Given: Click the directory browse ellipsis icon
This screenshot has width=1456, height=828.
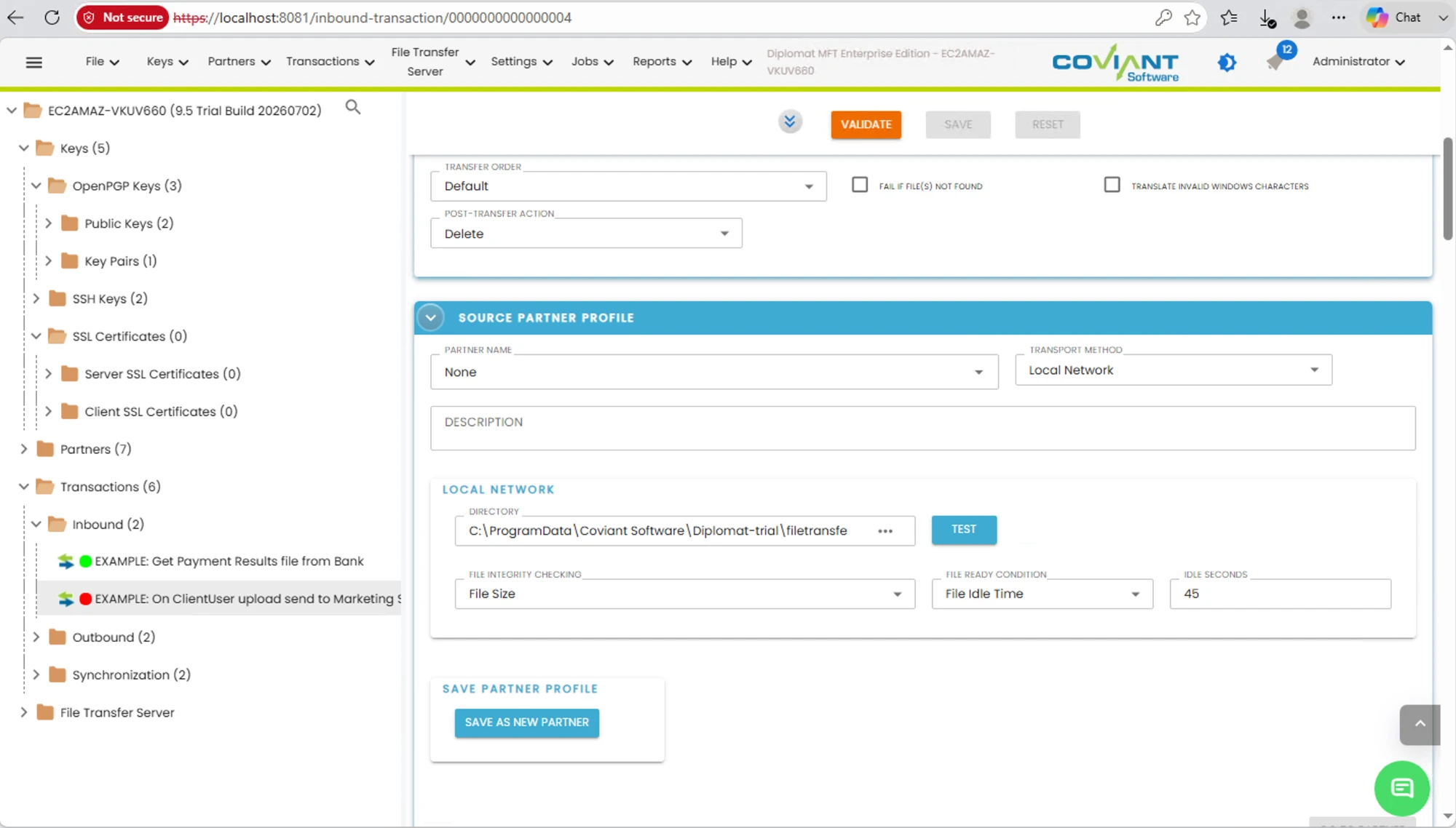Looking at the screenshot, I should 885,531.
